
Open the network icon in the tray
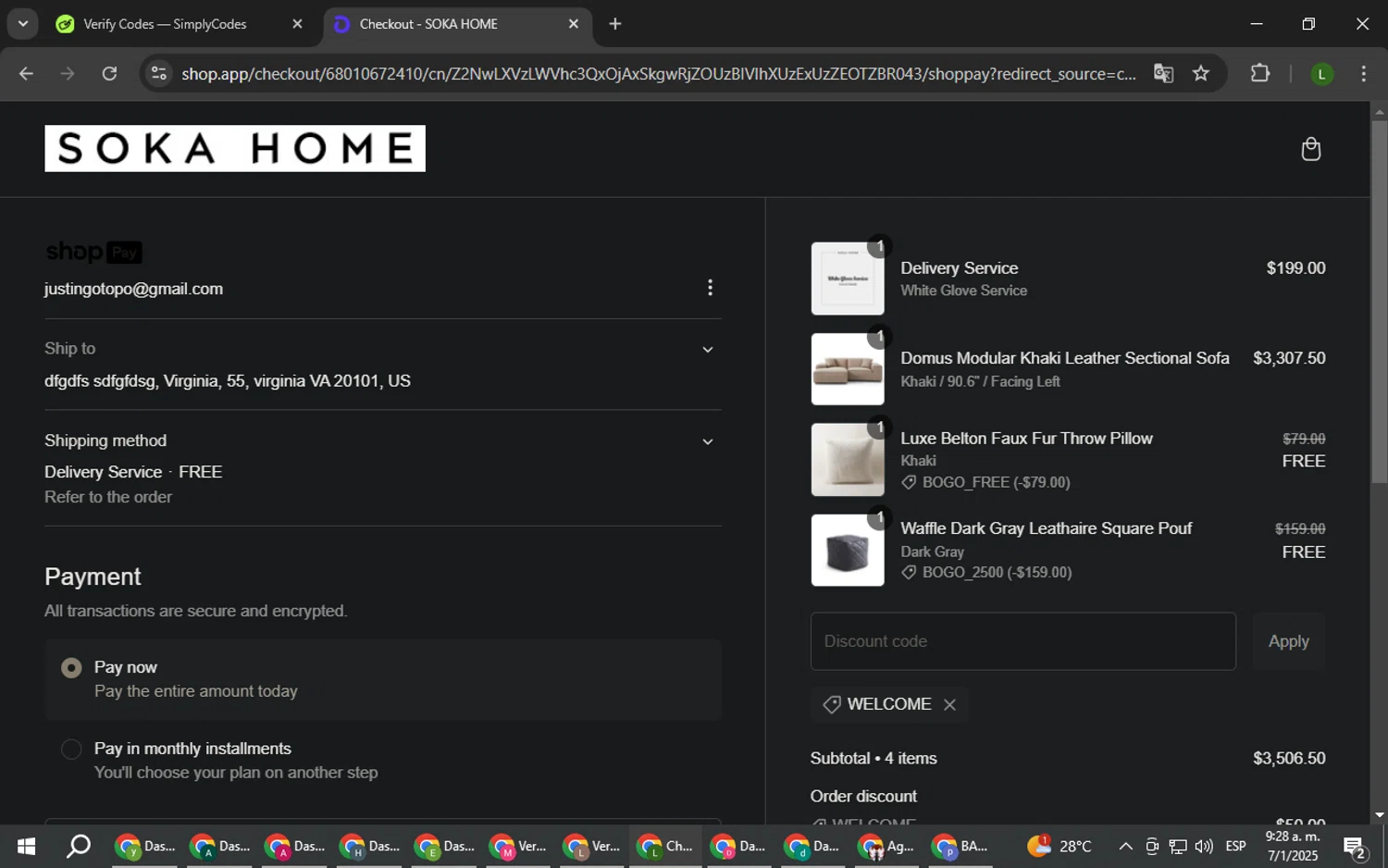pos(1178,846)
